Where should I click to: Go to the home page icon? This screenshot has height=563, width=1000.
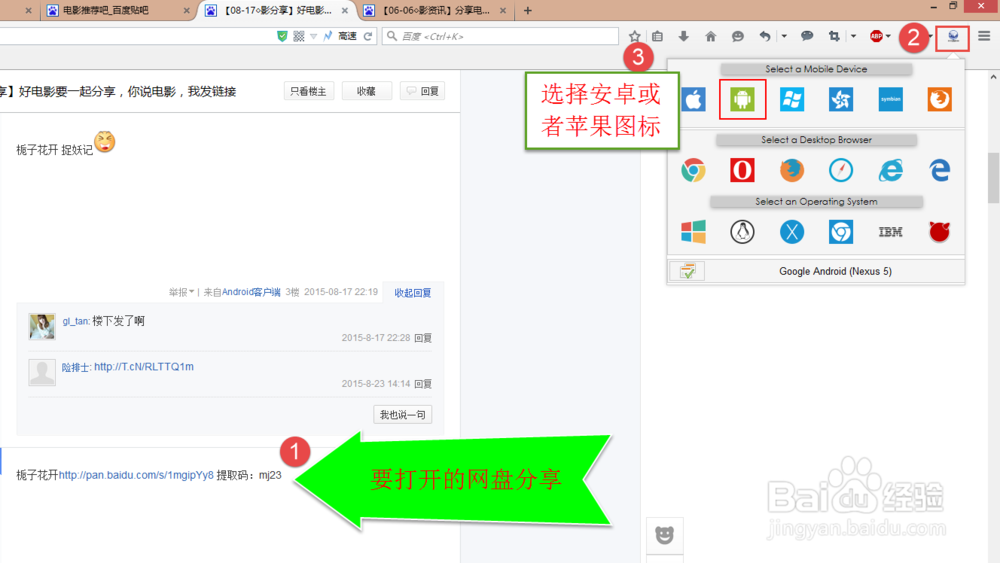(x=710, y=36)
